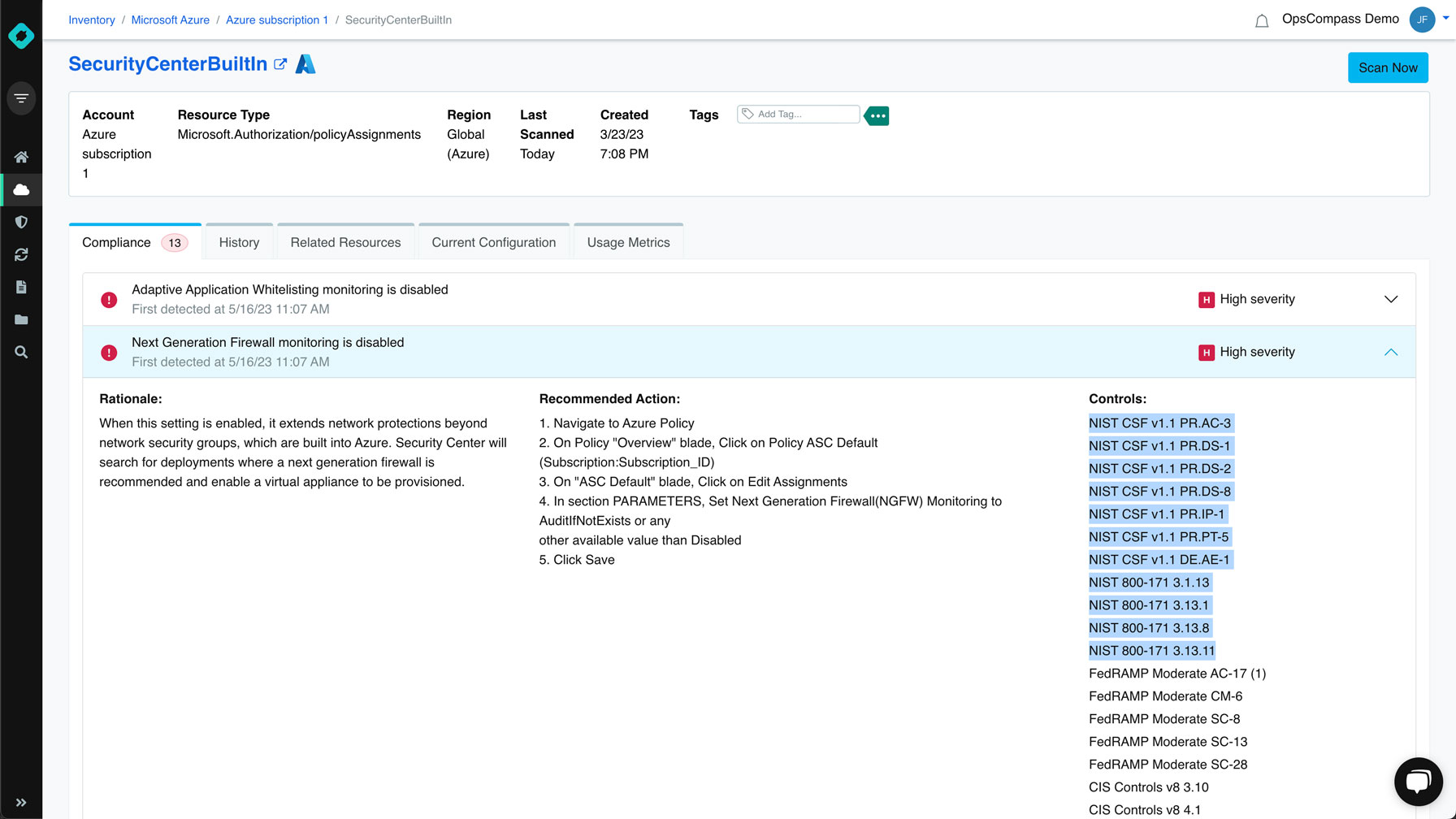Collapse the Next Generation Firewall finding
Viewport: 1456px width, 819px height.
click(1391, 352)
